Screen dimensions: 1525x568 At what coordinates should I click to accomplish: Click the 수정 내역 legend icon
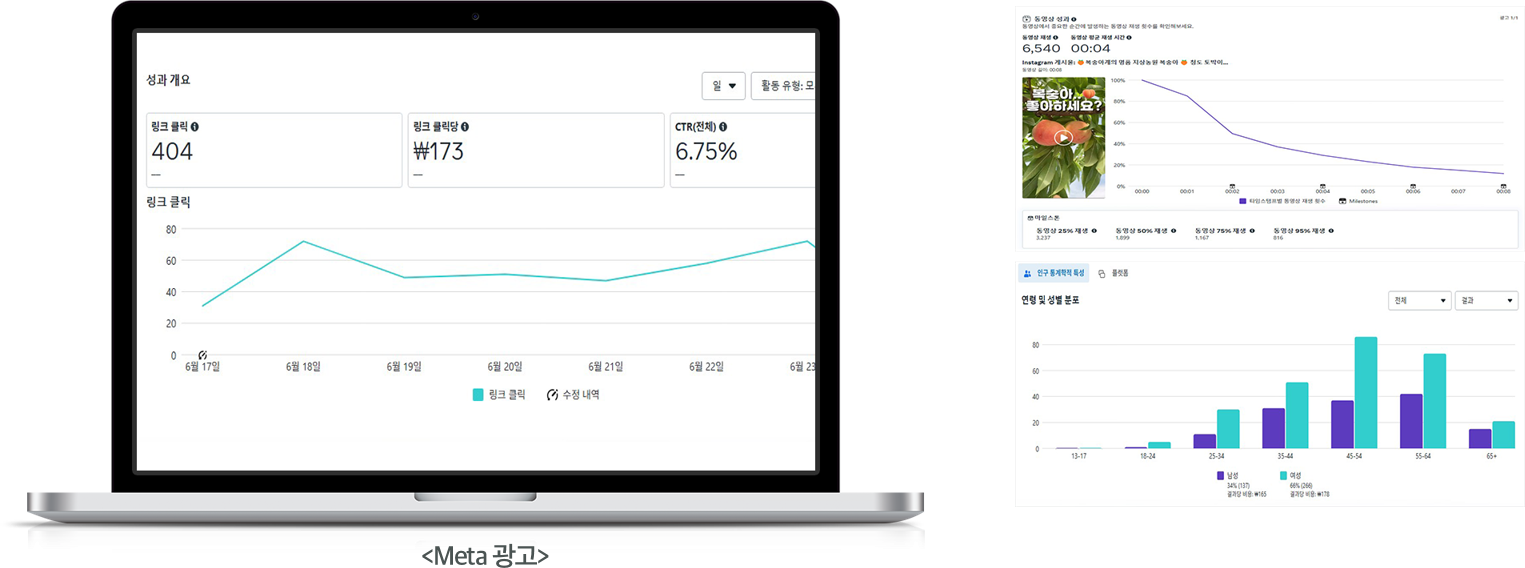click(552, 395)
